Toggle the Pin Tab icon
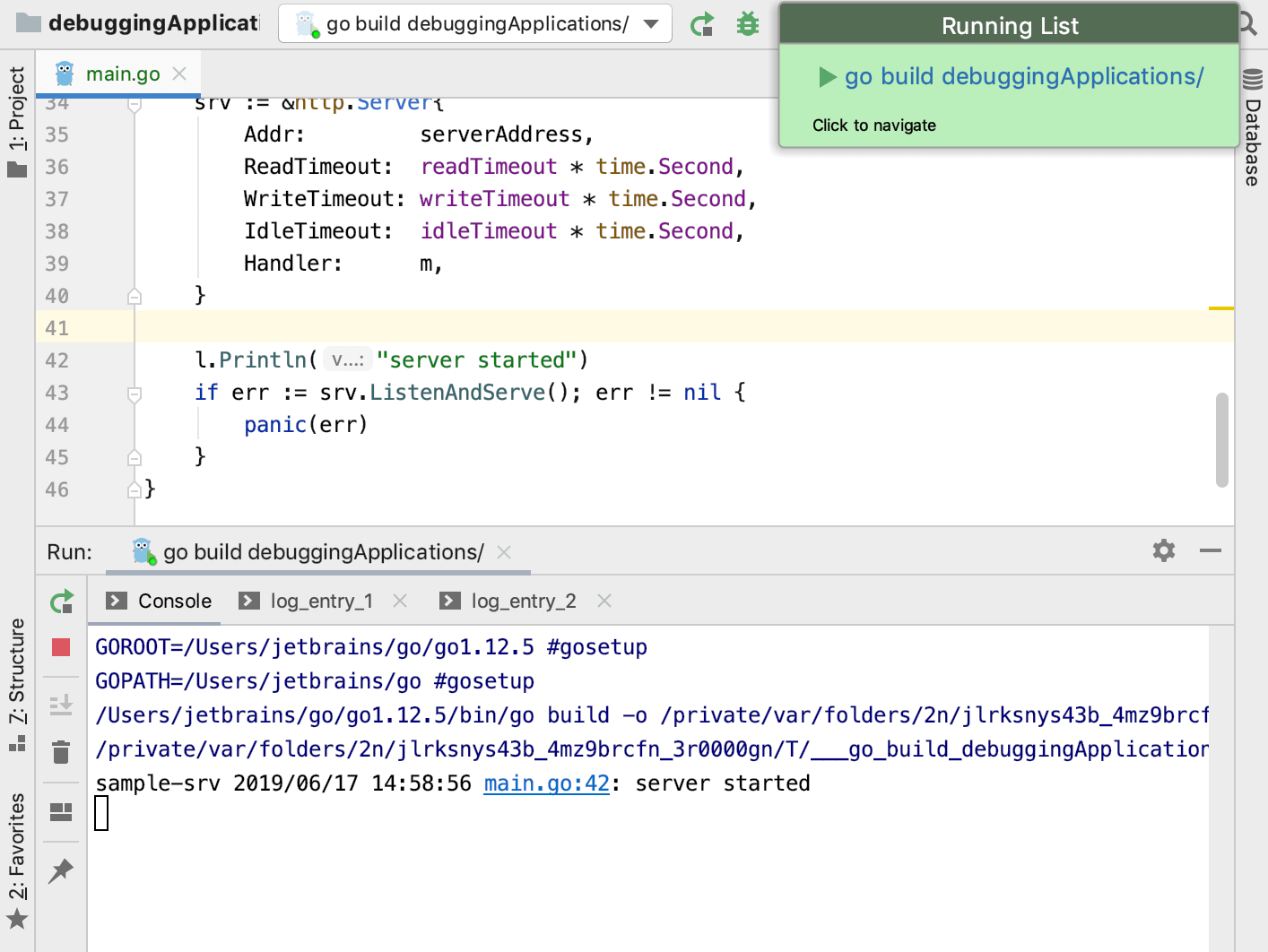This screenshot has height=952, width=1268. pos(61,870)
